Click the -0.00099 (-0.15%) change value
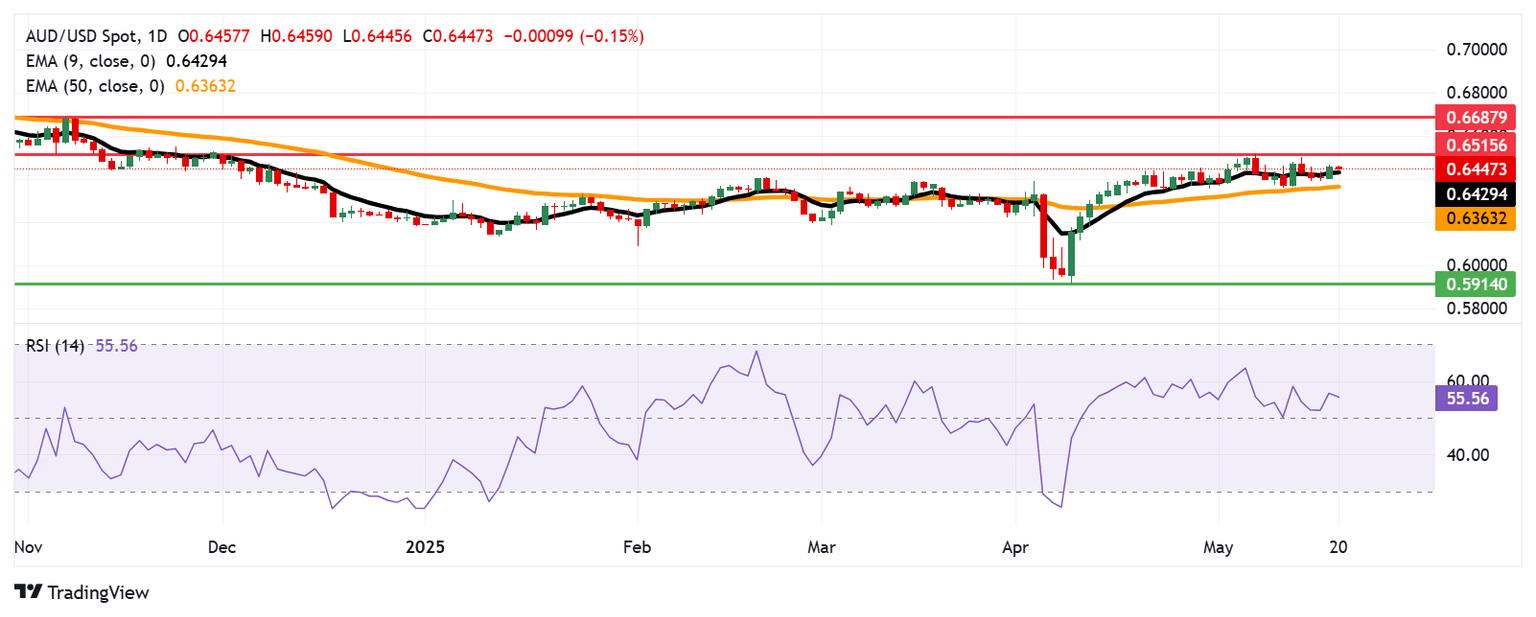 (574, 36)
